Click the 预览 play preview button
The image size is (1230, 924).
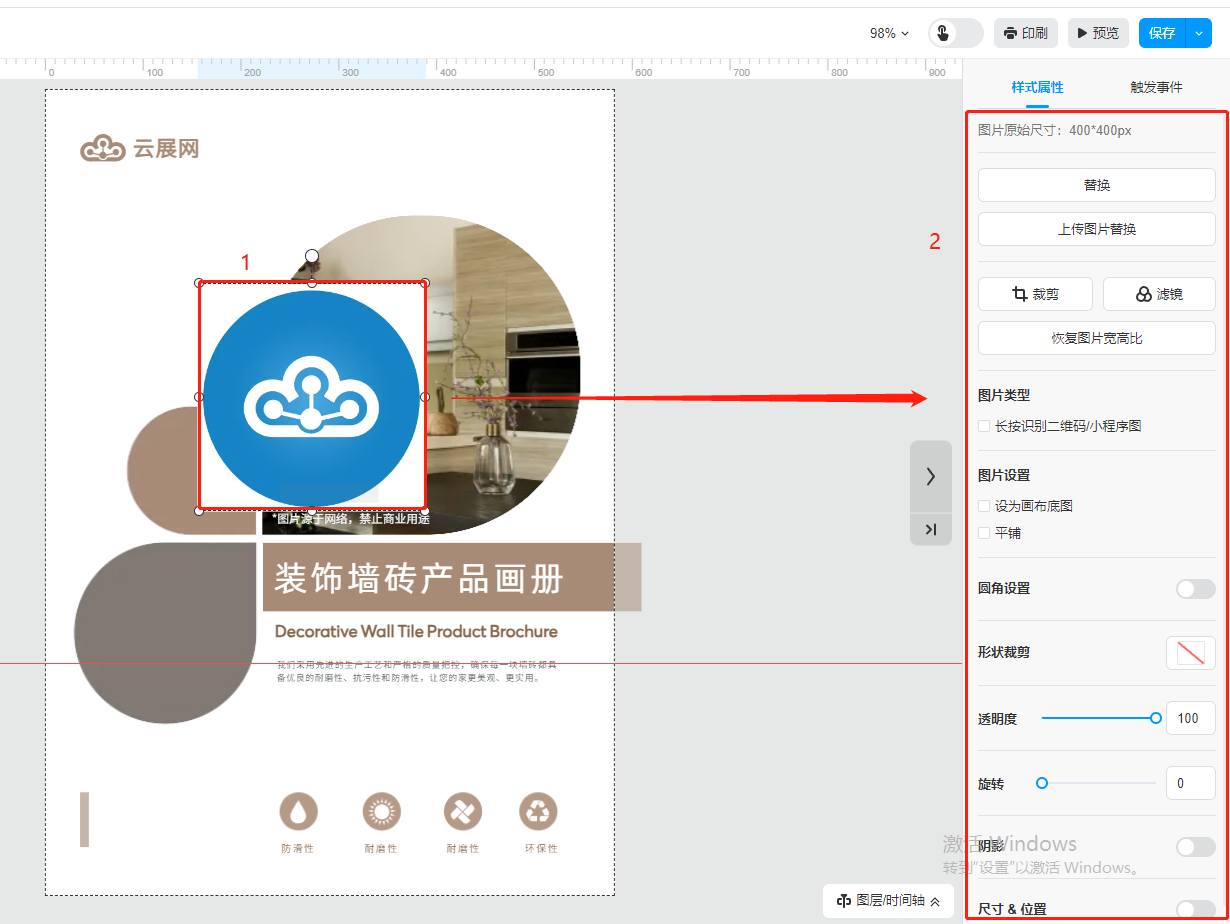click(x=1098, y=33)
